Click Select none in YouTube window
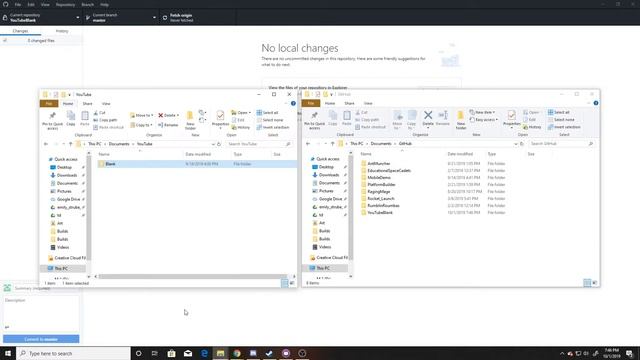Viewport: 640px width, 360px height. click(x=270, y=120)
